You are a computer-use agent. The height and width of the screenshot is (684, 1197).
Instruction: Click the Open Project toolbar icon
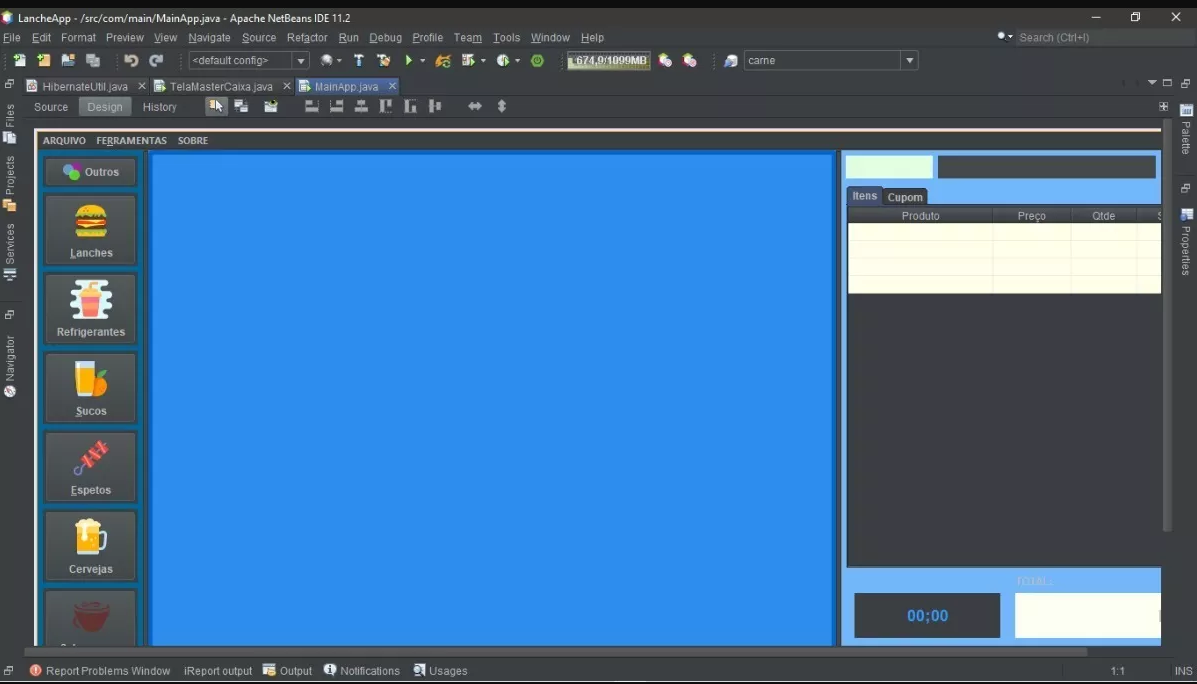pyautogui.click(x=68, y=60)
